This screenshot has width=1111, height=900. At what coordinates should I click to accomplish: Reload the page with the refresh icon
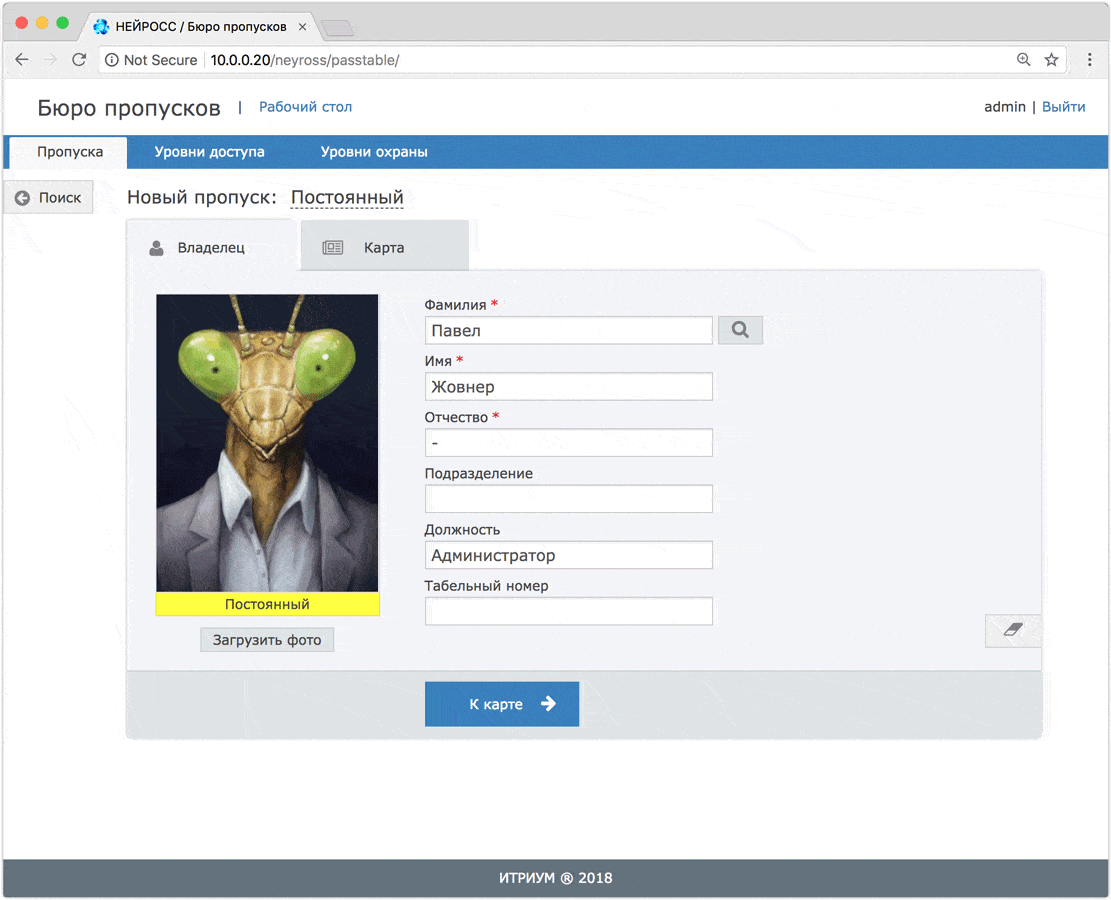coord(79,60)
